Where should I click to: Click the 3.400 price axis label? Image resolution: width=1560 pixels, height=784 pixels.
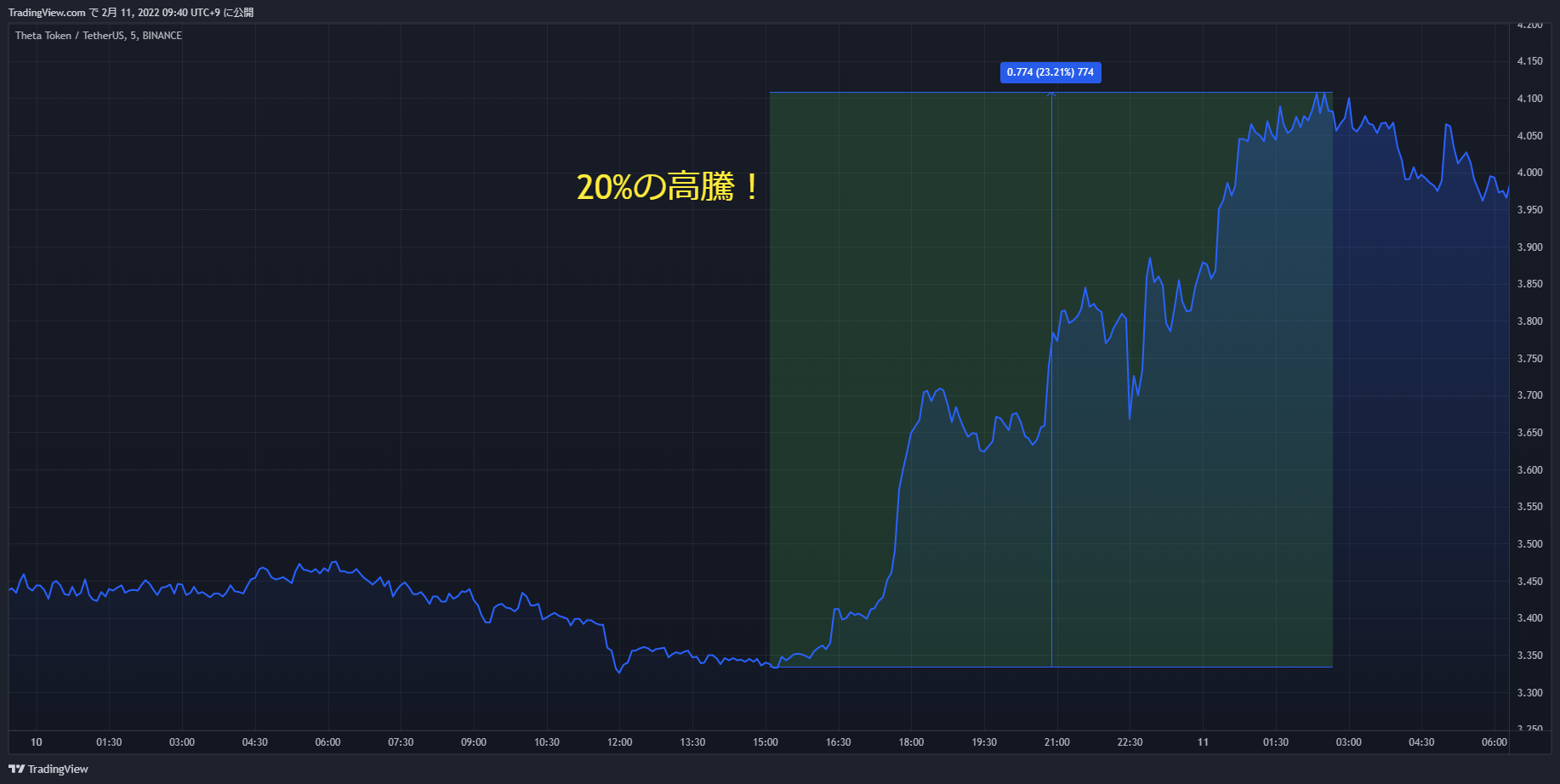(x=1529, y=618)
